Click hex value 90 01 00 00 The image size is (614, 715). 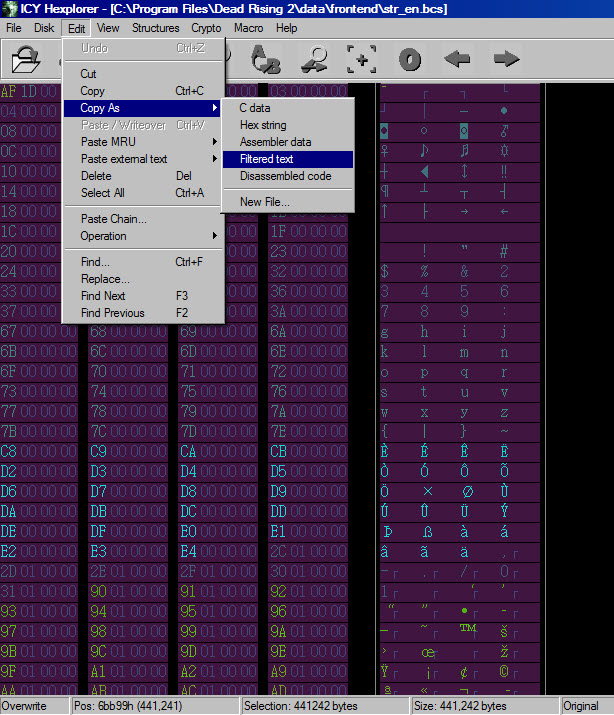[128, 591]
